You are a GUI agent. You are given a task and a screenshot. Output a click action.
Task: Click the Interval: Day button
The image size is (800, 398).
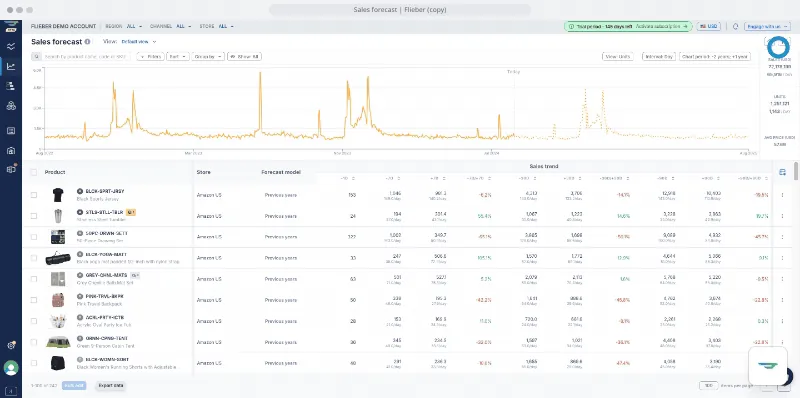click(x=659, y=57)
